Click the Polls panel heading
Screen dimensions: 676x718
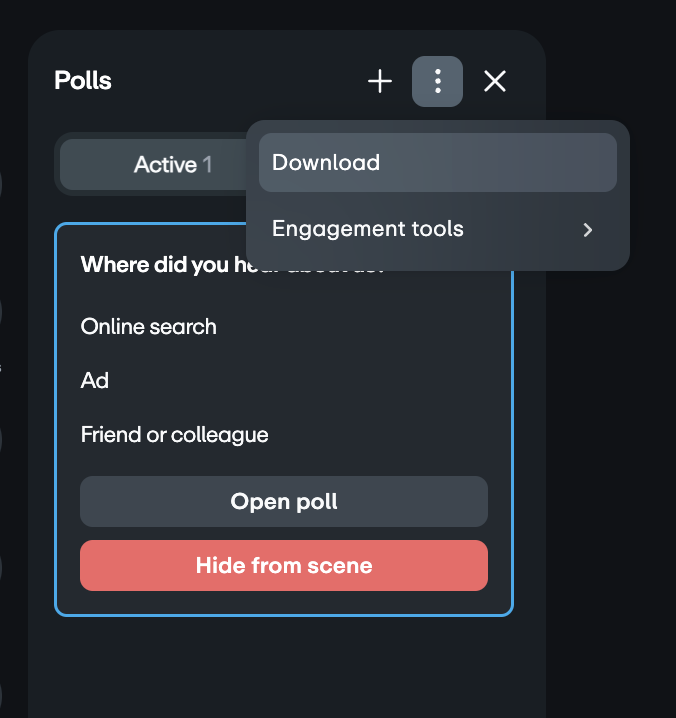83,81
